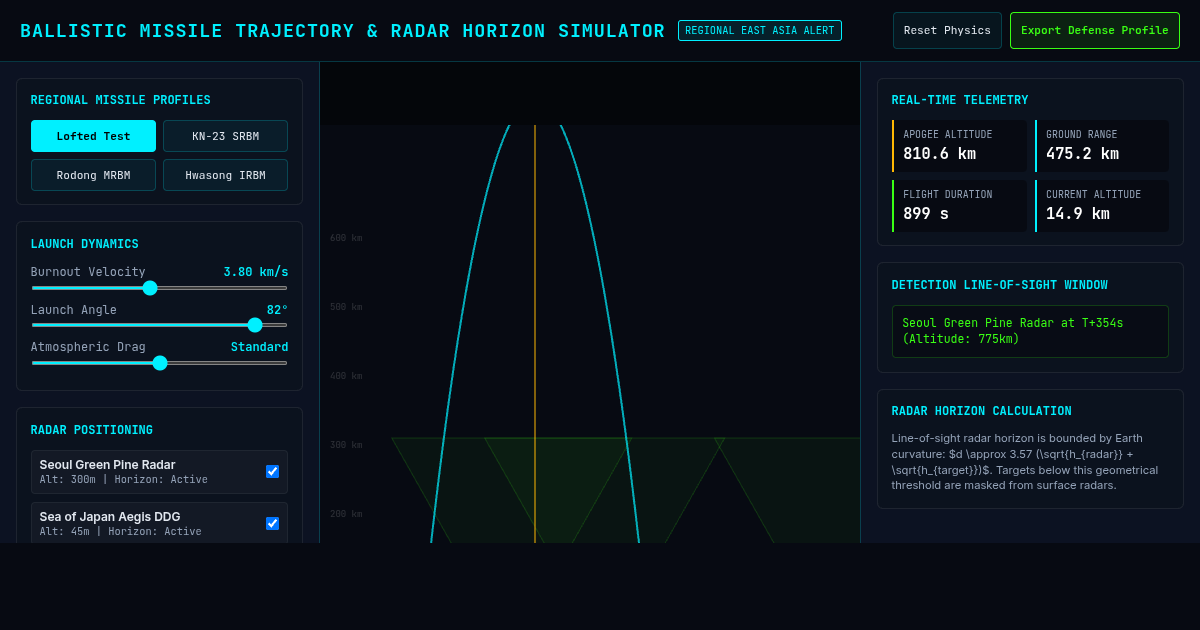Screen dimensions: 1200x630
Task: Click the Flight Duration 899 s value
Action: pyautogui.click(x=926, y=214)
